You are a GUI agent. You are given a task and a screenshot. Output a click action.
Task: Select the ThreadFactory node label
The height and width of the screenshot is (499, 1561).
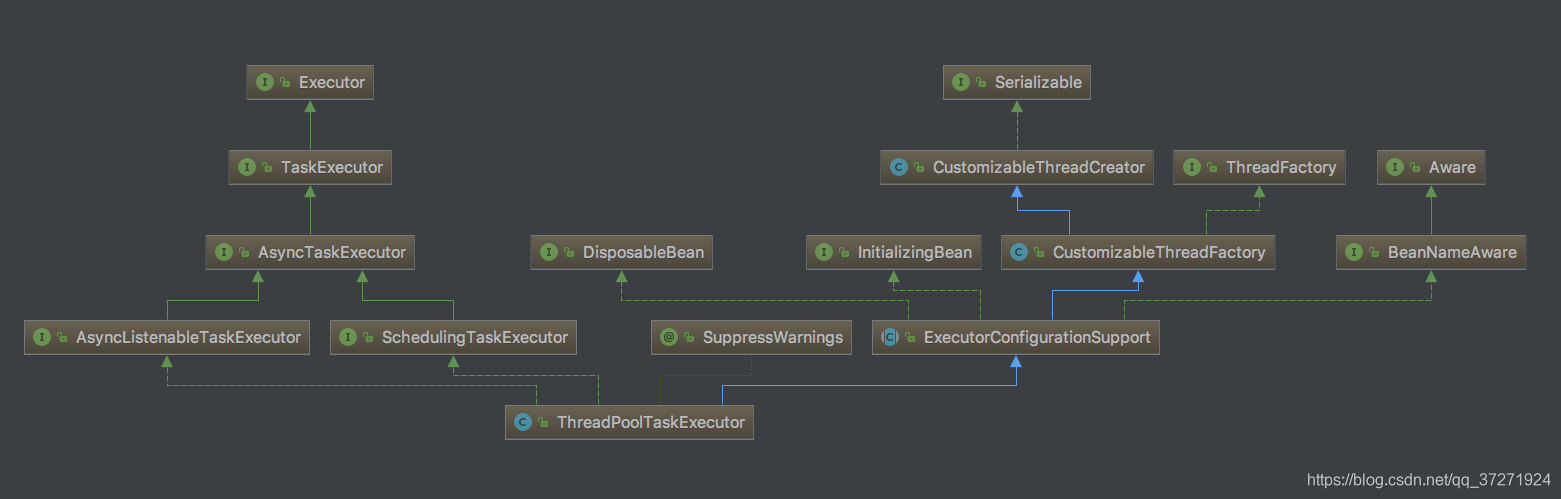[1281, 167]
